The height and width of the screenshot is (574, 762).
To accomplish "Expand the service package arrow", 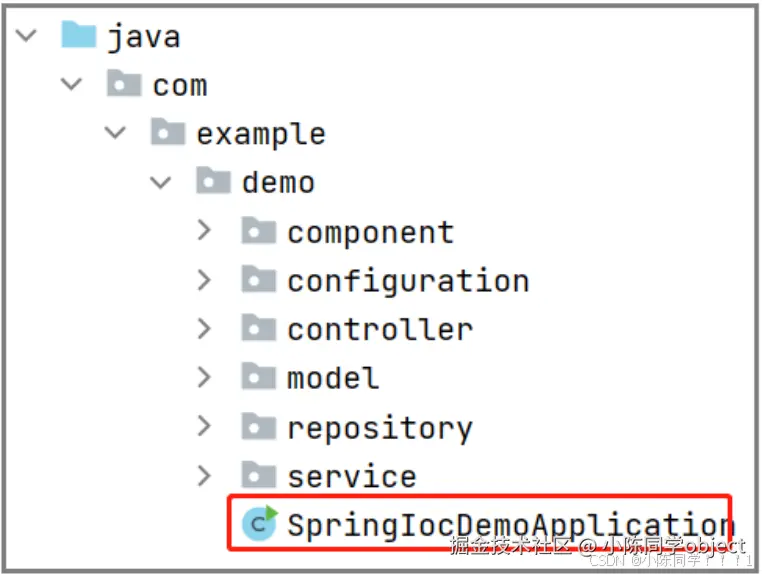I will coord(206,475).
